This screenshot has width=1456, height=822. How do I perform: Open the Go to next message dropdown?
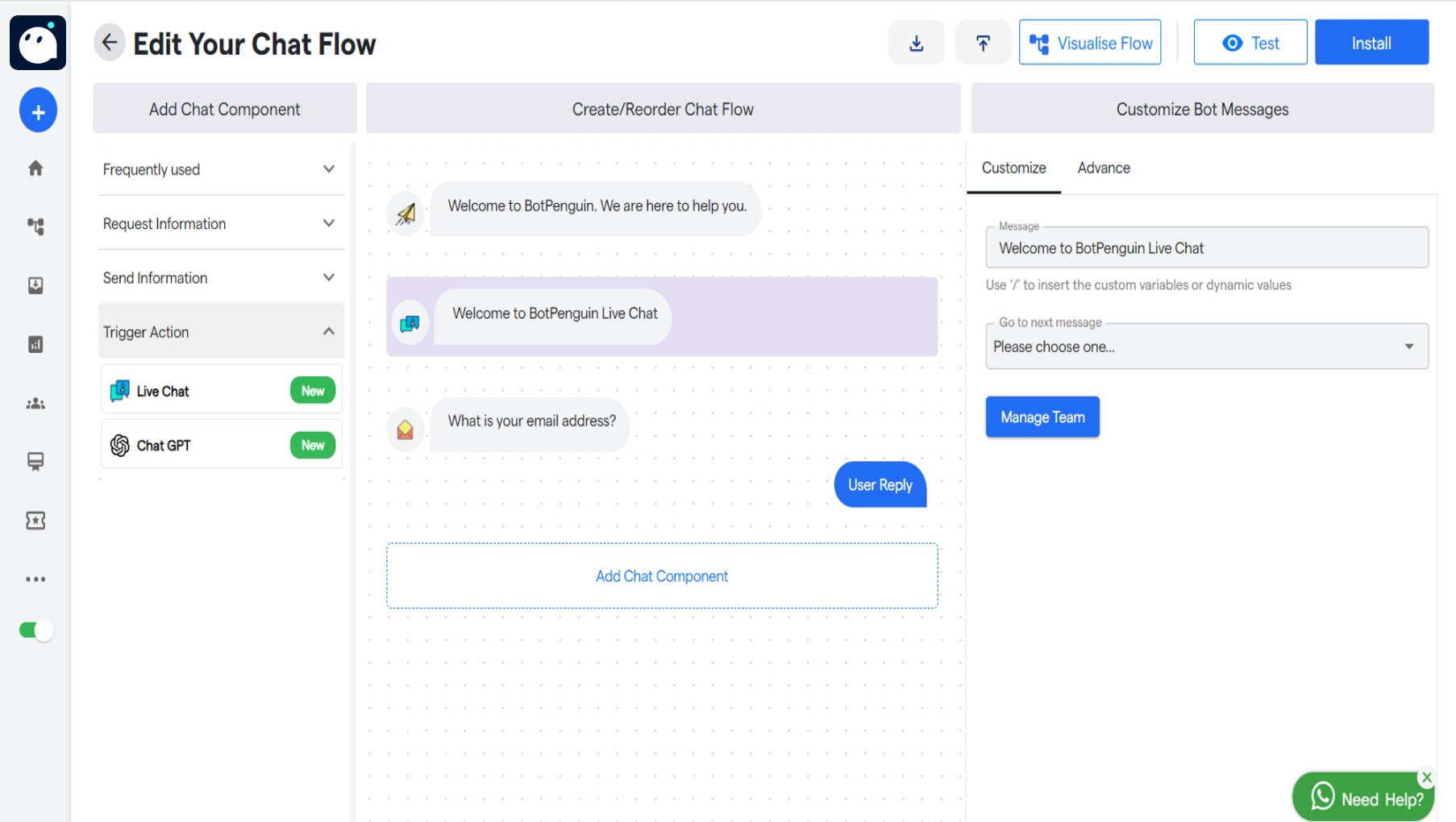tap(1207, 347)
